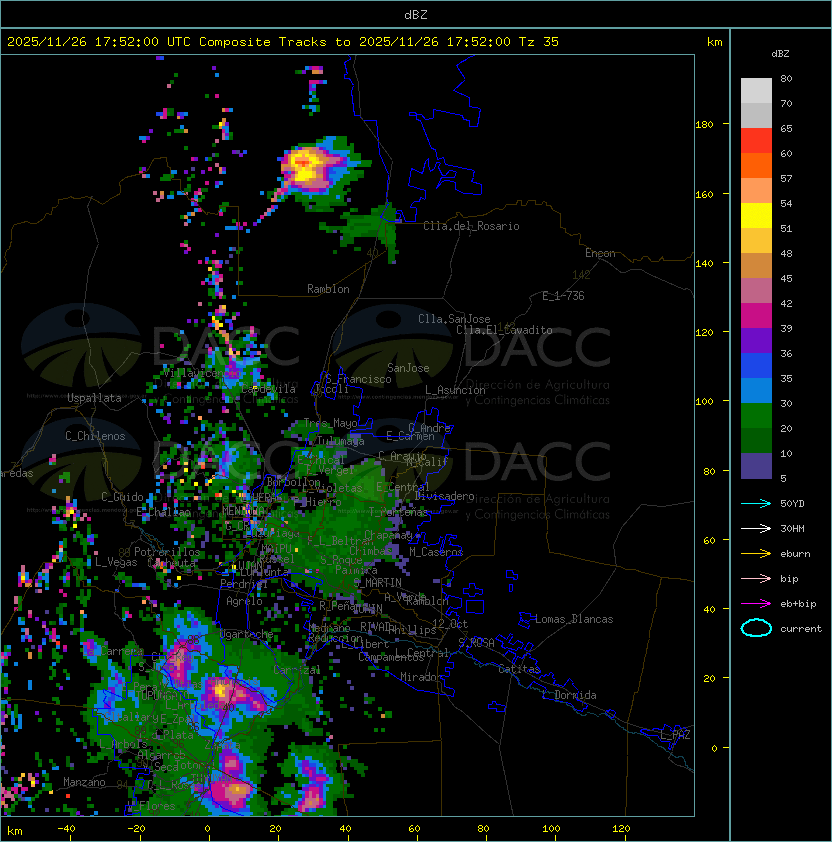Click the dBZ heading above the color scale
Image resolution: width=832 pixels, height=842 pixels.
780,54
